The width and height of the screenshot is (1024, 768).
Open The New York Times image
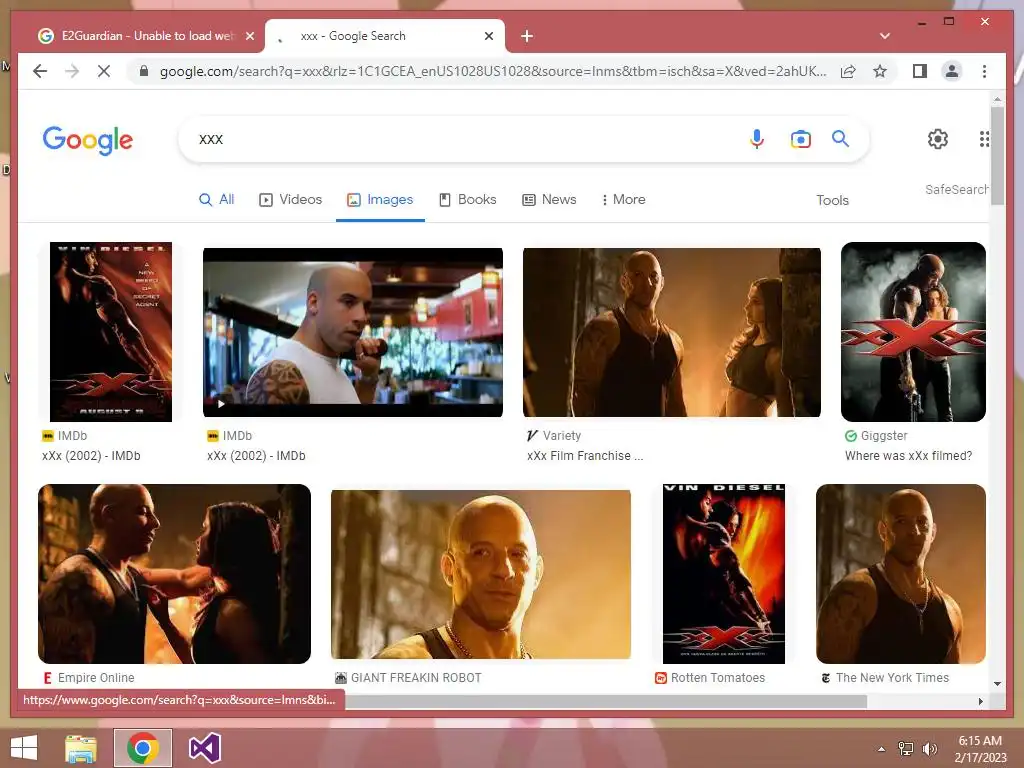(901, 574)
